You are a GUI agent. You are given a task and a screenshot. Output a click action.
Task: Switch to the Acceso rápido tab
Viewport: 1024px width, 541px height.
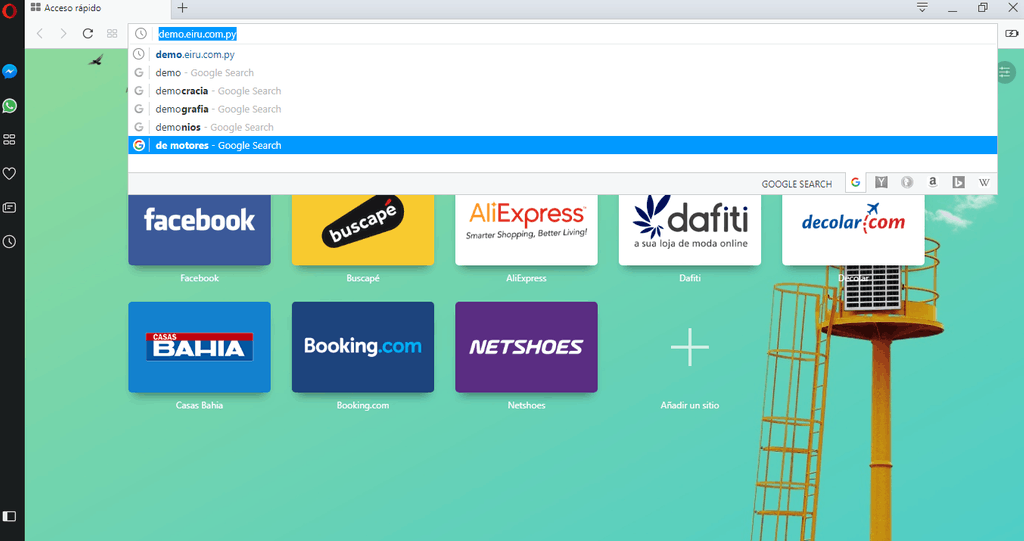click(98, 8)
